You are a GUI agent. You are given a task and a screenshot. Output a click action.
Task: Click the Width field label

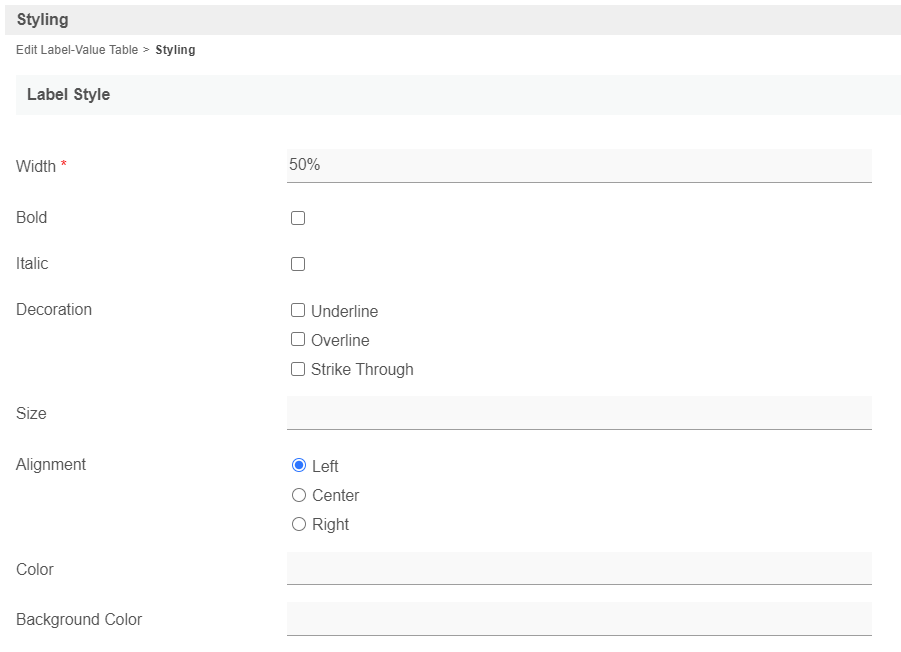(x=36, y=167)
